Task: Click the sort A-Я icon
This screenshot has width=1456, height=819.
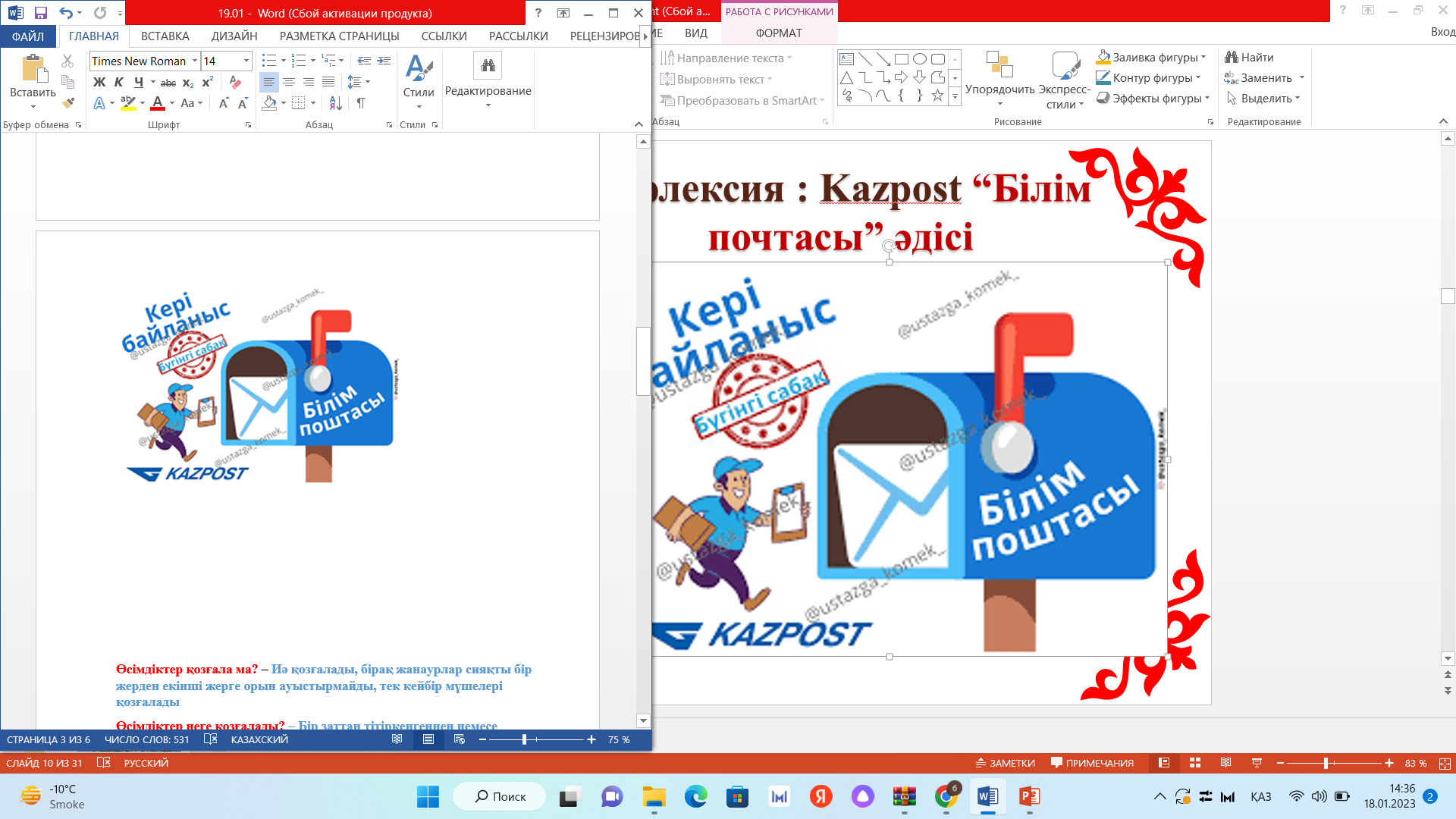Action: 335,102
